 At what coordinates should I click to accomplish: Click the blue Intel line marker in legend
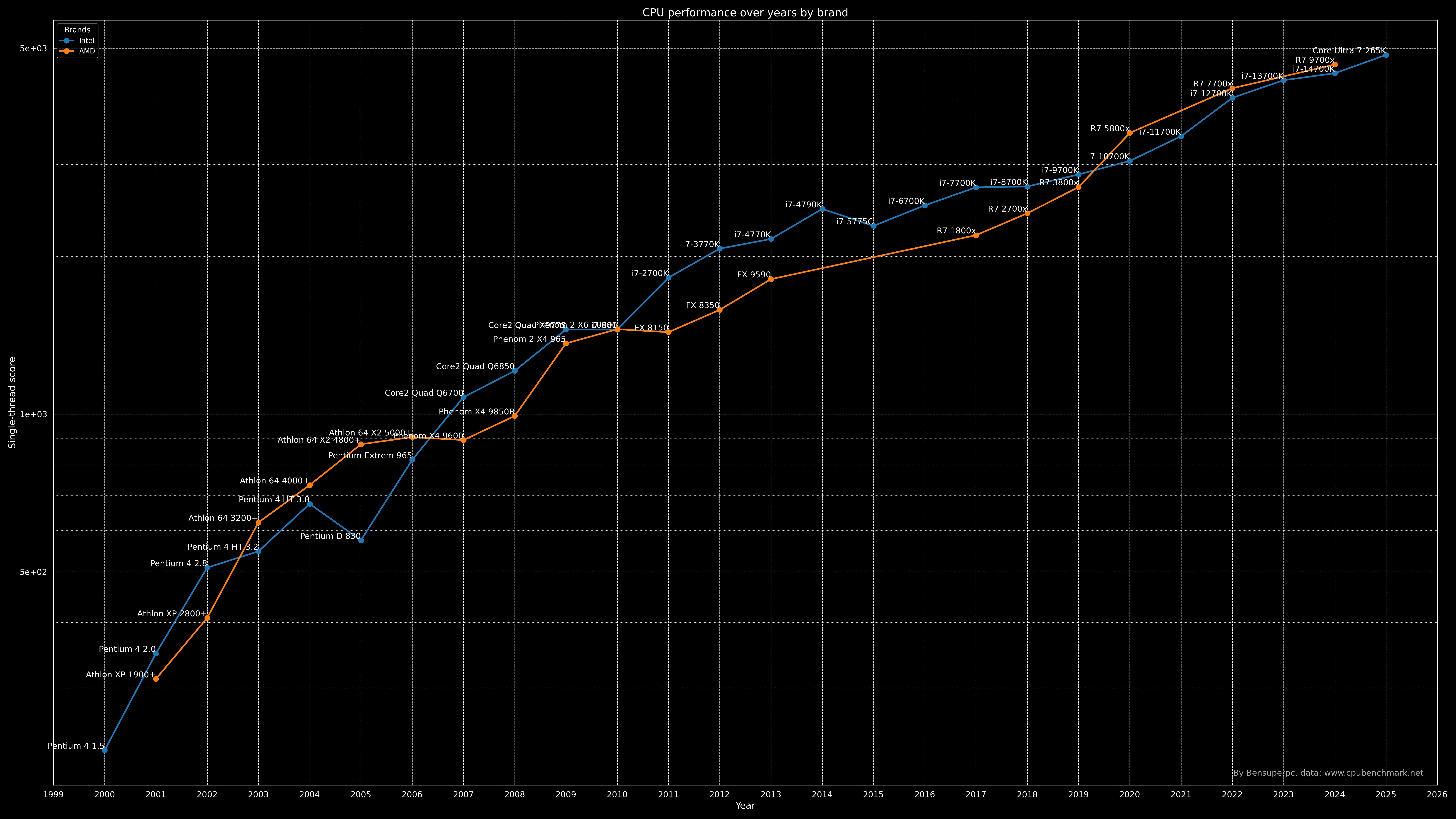pyautogui.click(x=67, y=41)
